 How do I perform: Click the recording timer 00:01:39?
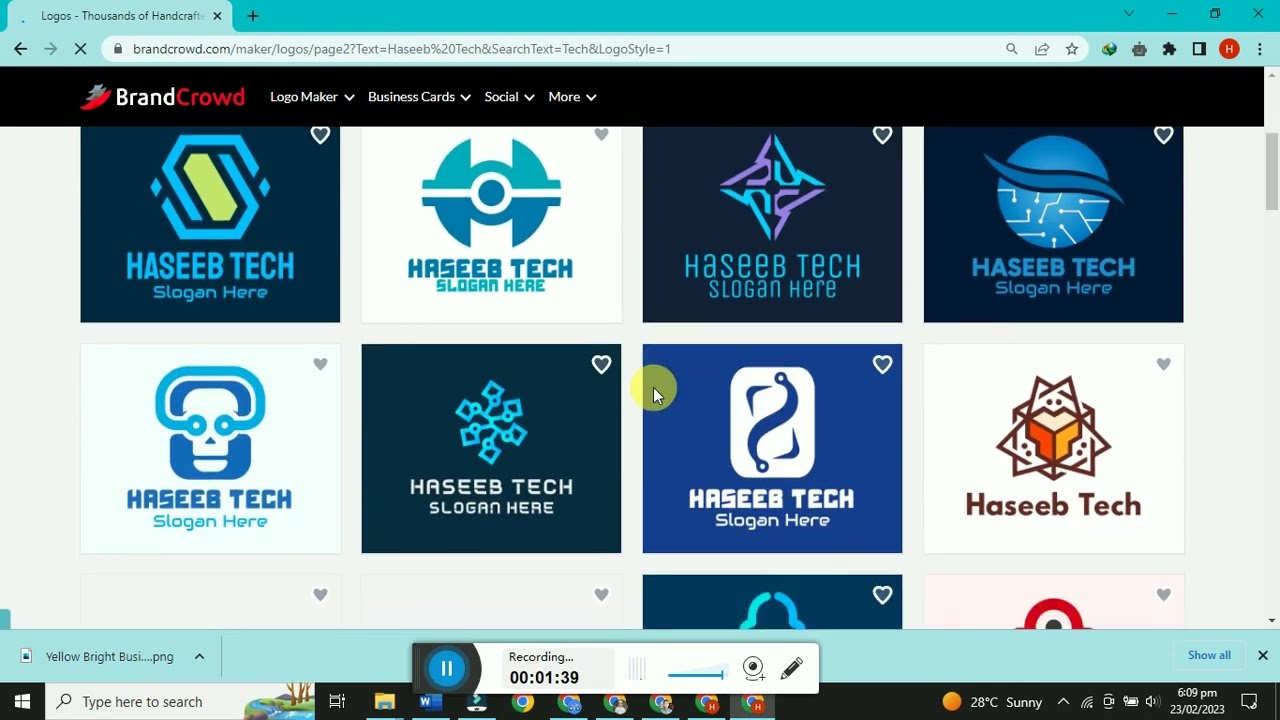(544, 678)
